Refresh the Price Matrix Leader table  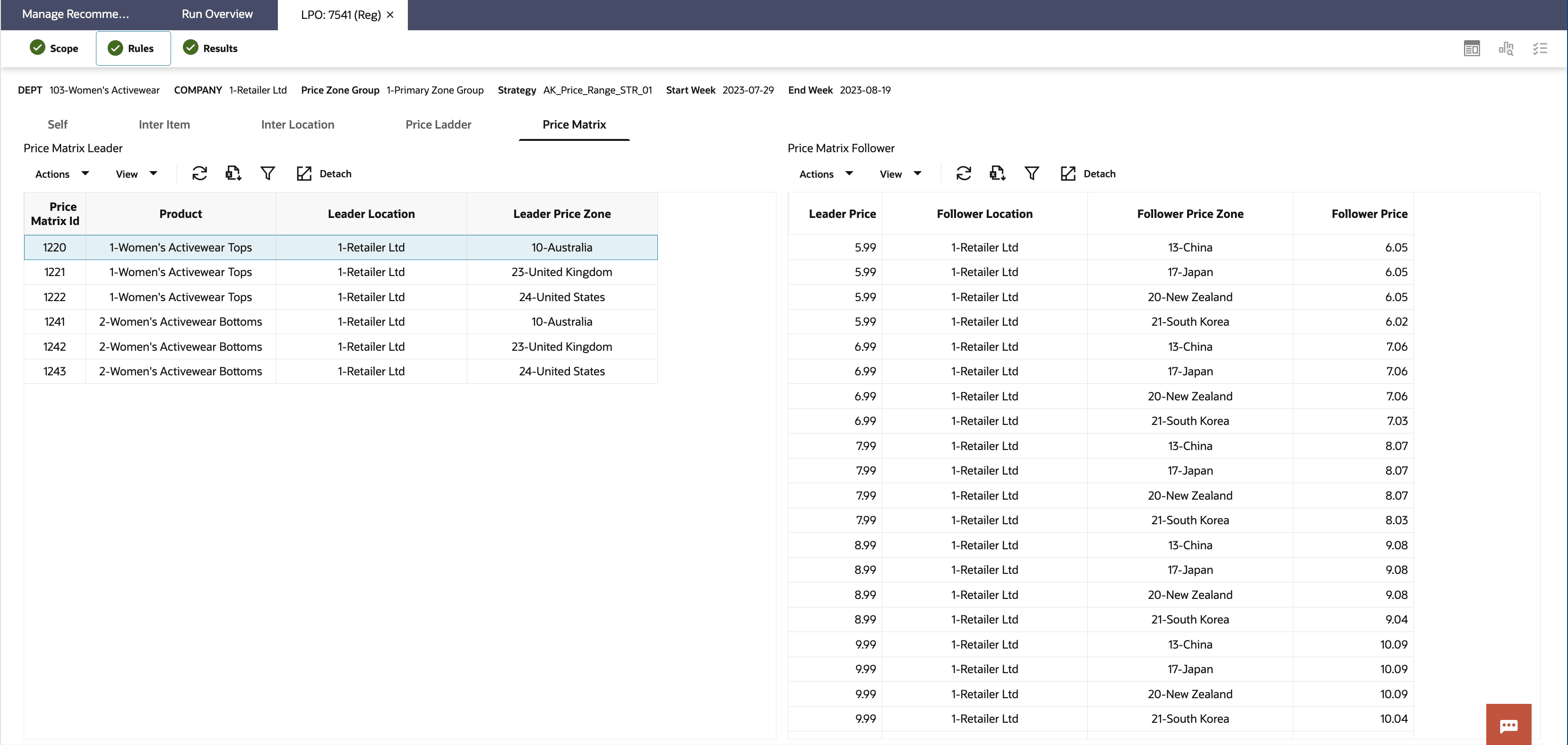(199, 173)
